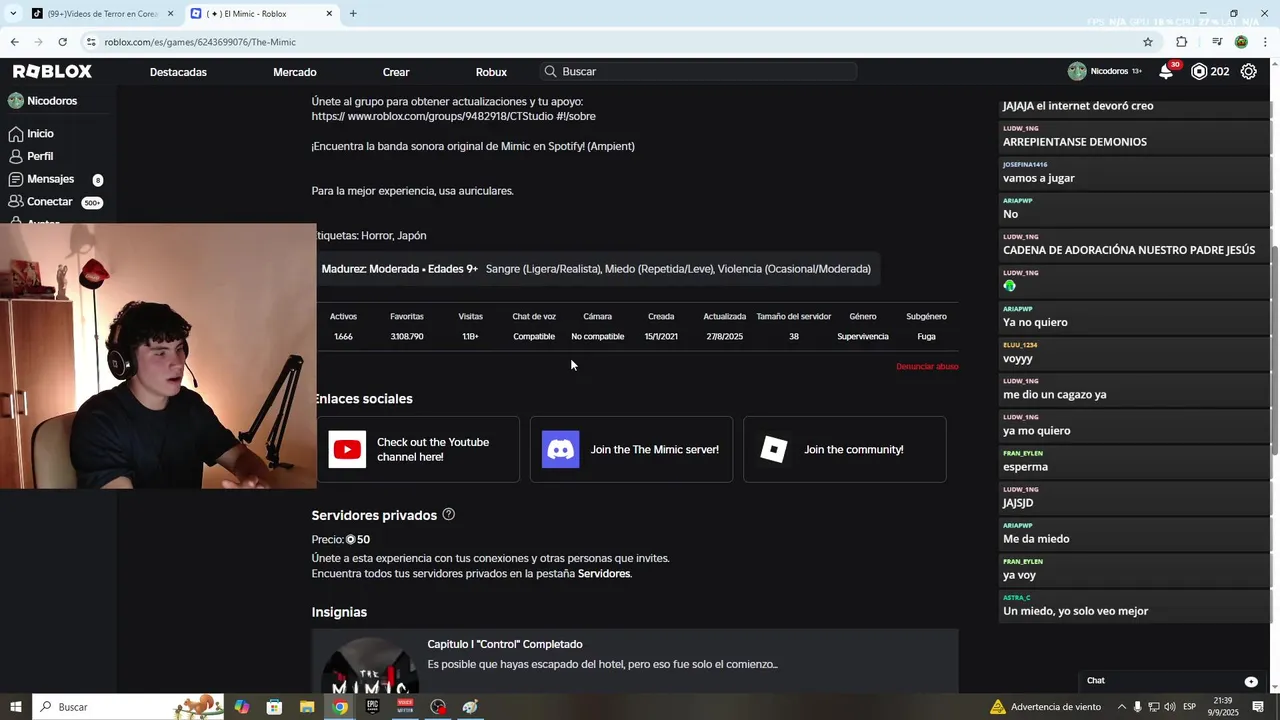
Task: Open the taskbar clock showing 21:39
Action: [x=1225, y=707]
